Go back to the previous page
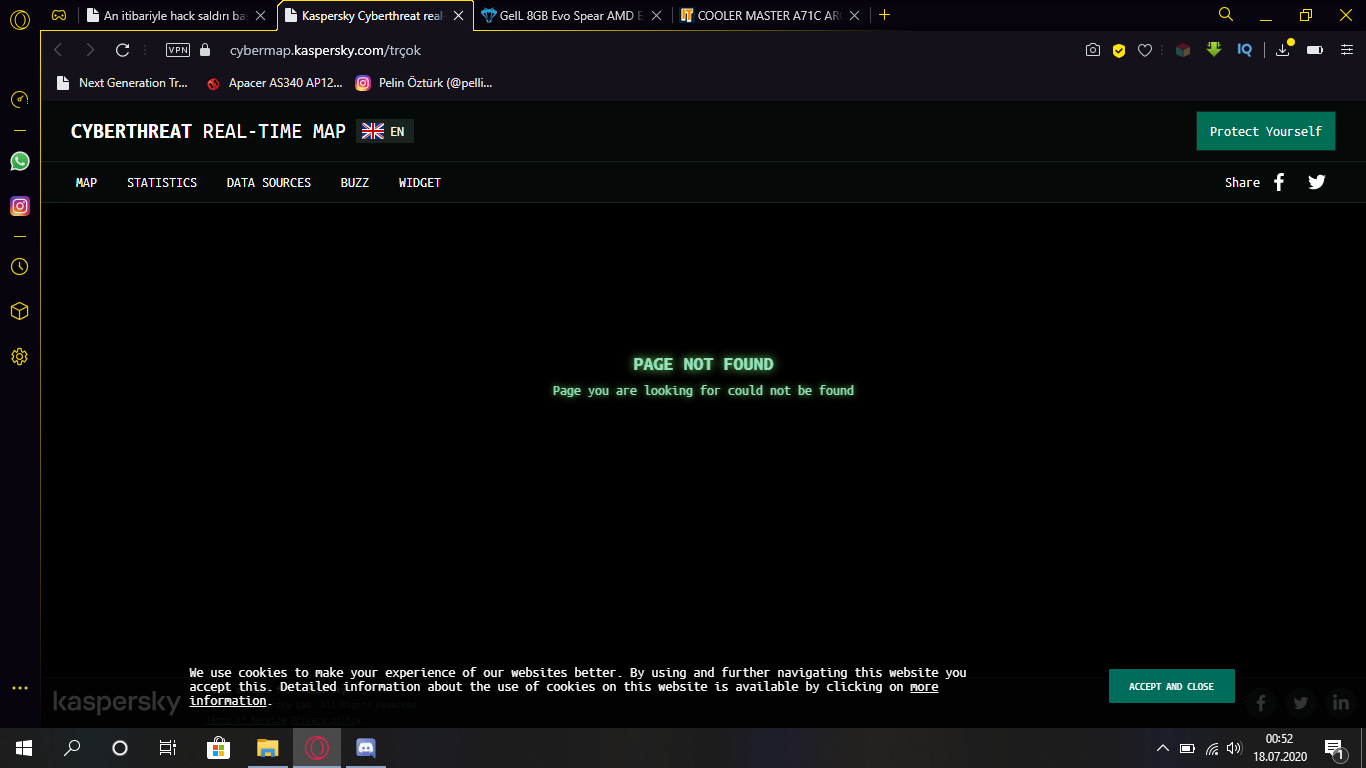This screenshot has height=768, width=1366. [58, 50]
